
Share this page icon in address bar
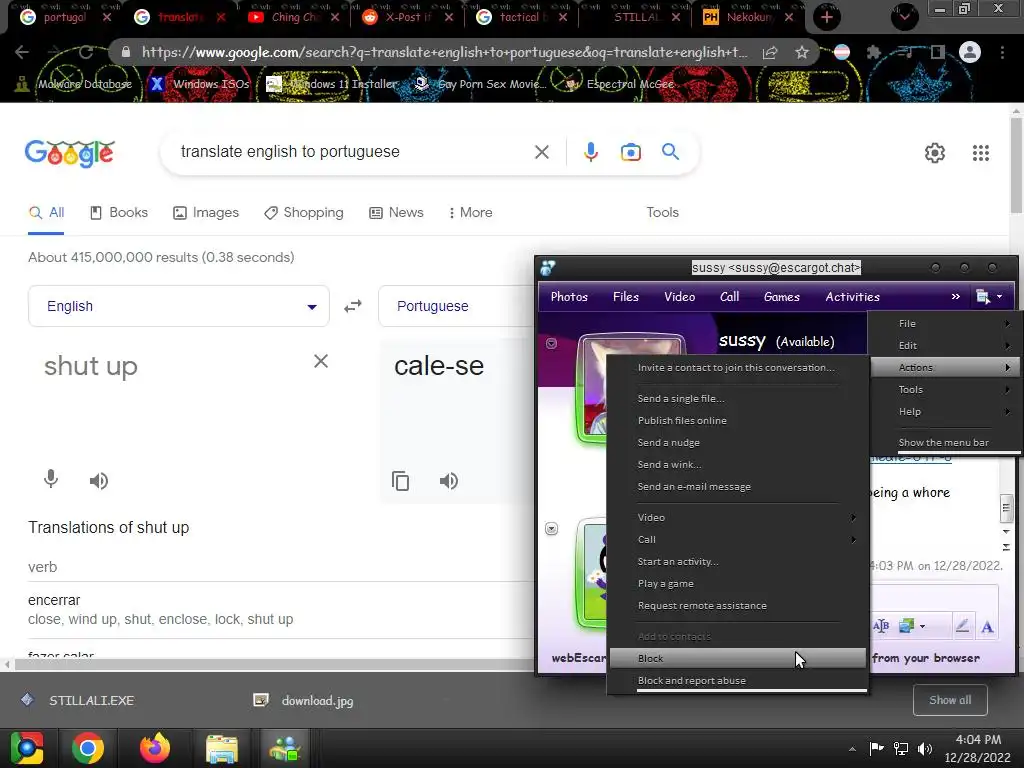click(x=770, y=52)
